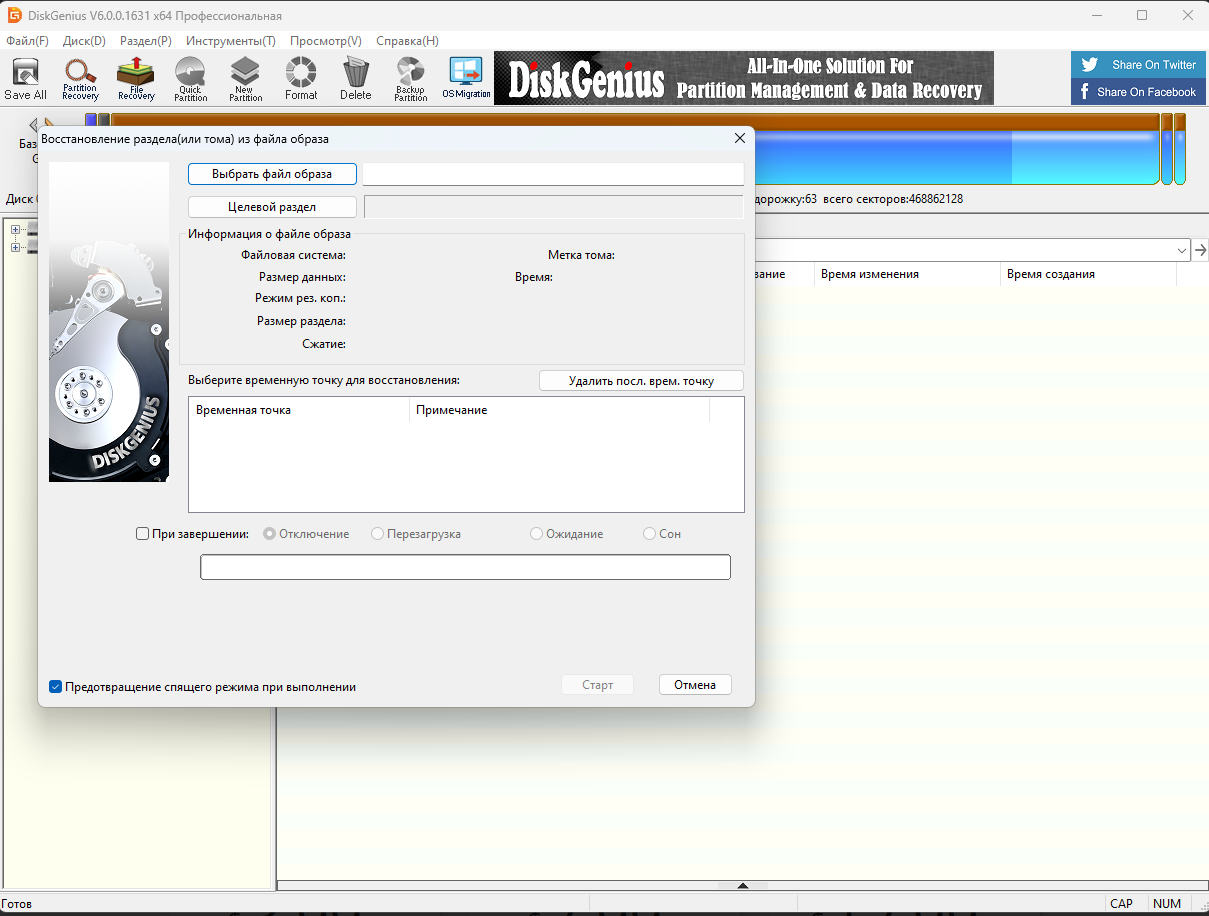Viewport: 1209px width, 916px height.
Task: Click the Метка тома: label
Action: click(581, 255)
